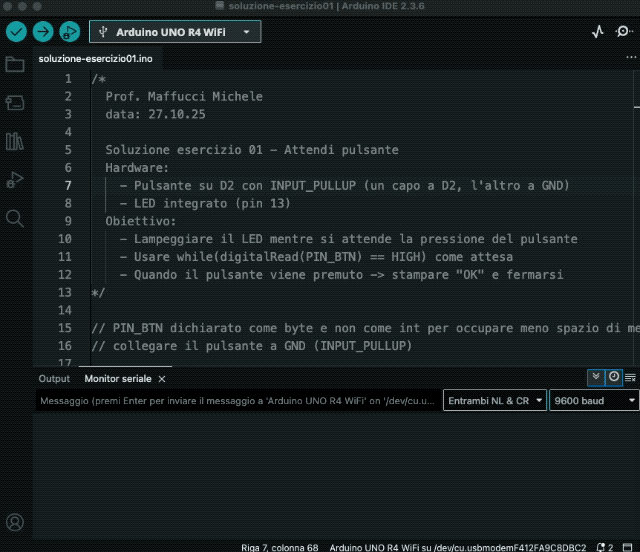The image size is (640, 552).
Task: Upload the sketch with the arrow button
Action: point(43,31)
